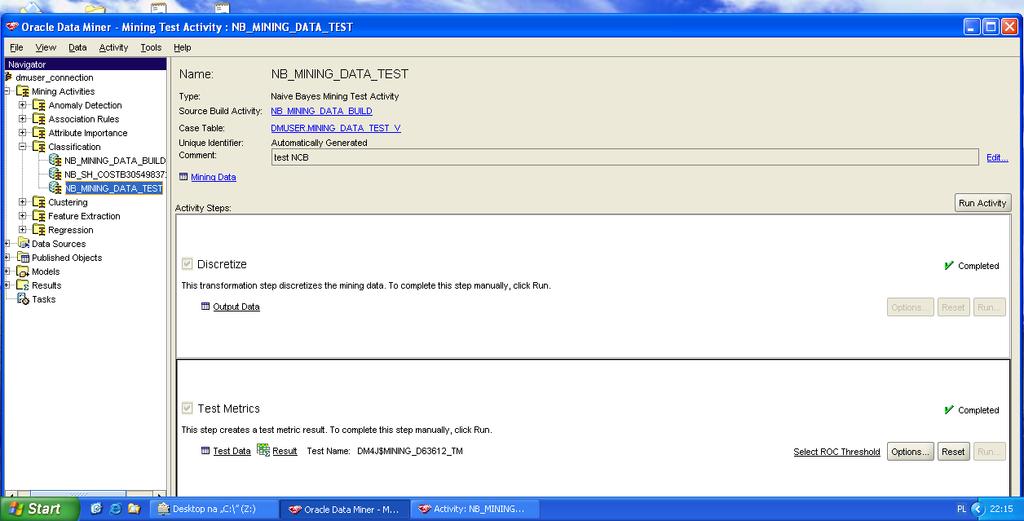Image resolution: width=1024 pixels, height=521 pixels.
Task: Click Options button for Test Metrics
Action: 910,452
